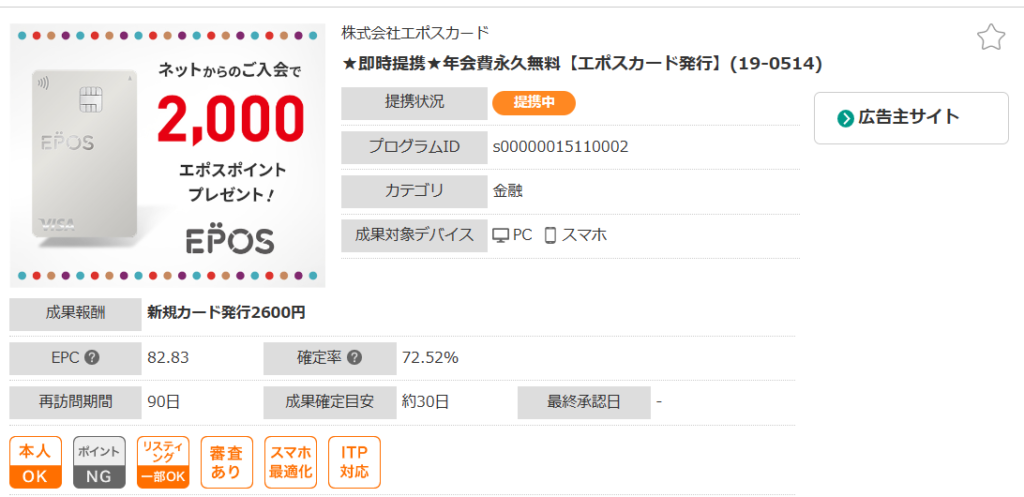Select the program ID s00000015110002 text

click(560, 147)
